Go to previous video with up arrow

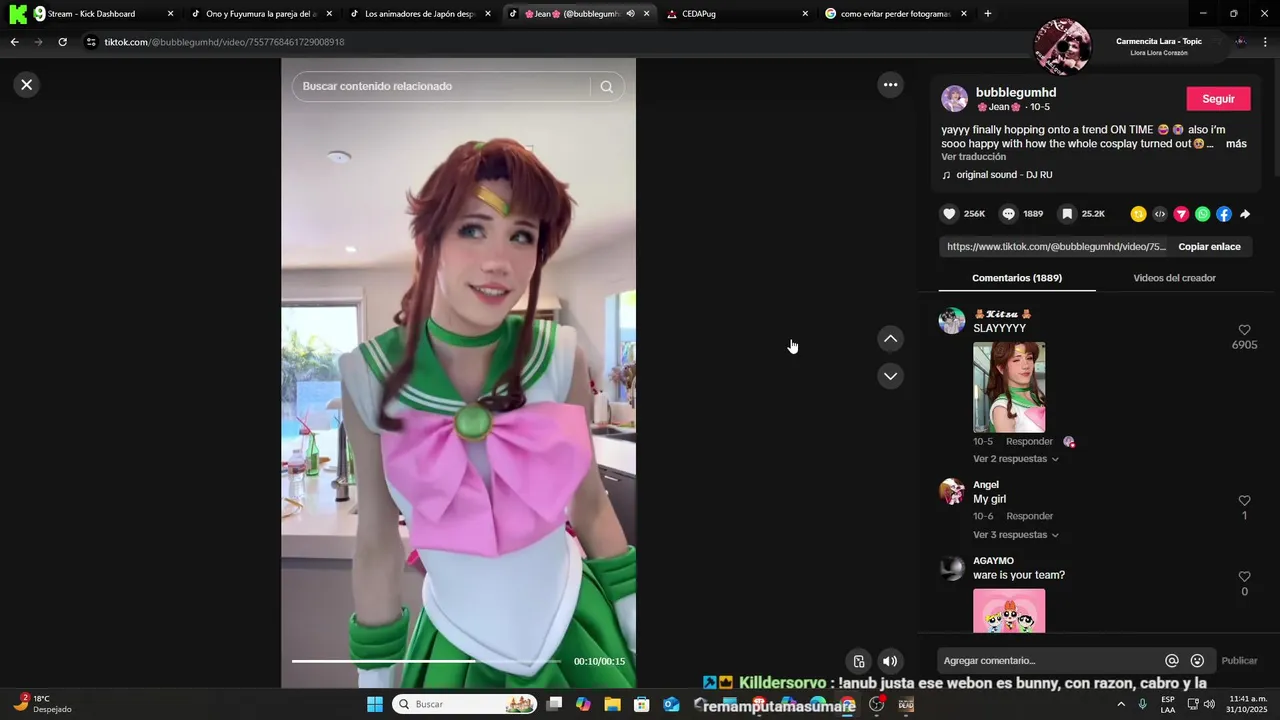point(890,339)
